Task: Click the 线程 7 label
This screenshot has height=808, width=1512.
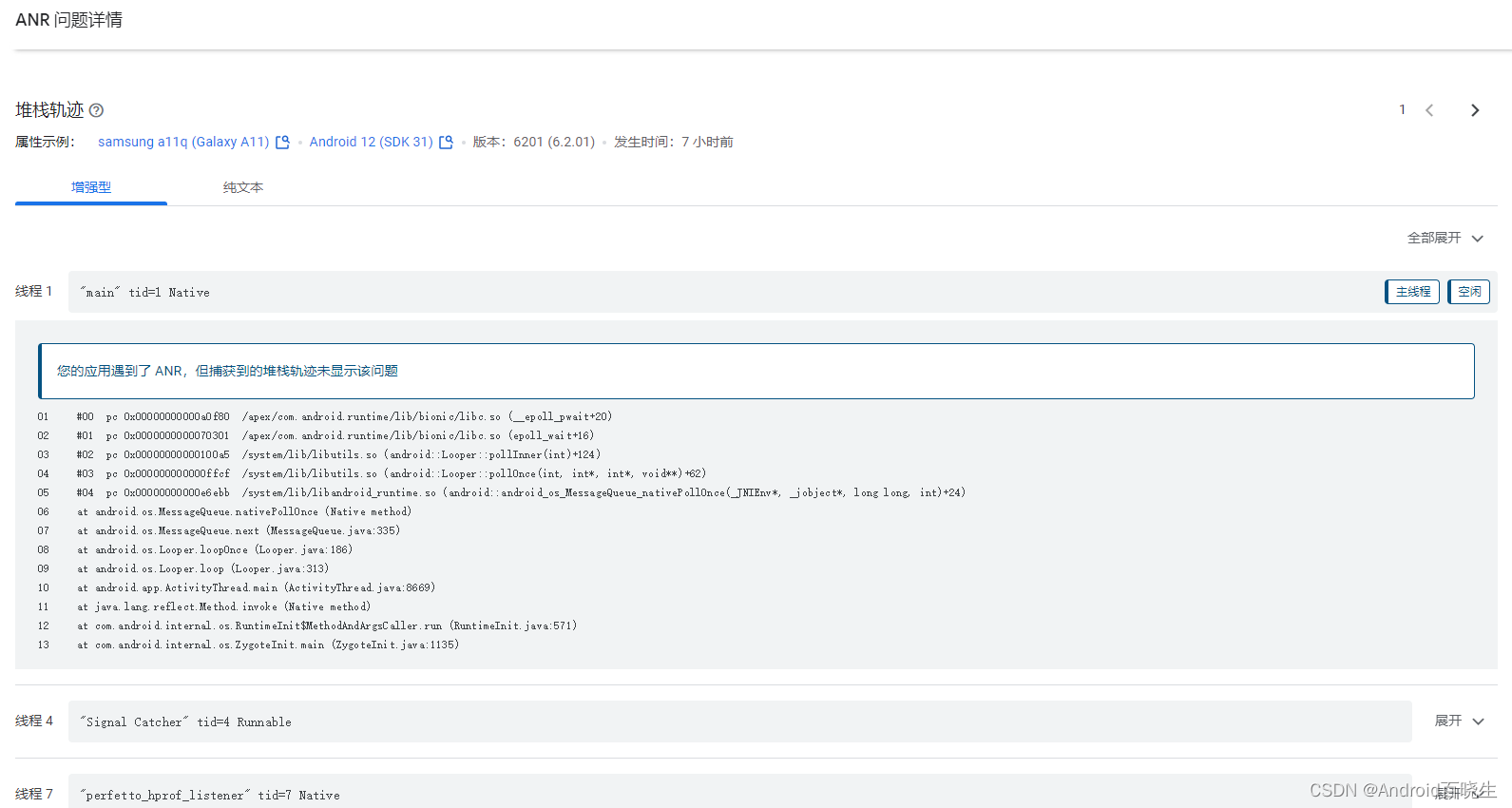Action: click(x=34, y=794)
